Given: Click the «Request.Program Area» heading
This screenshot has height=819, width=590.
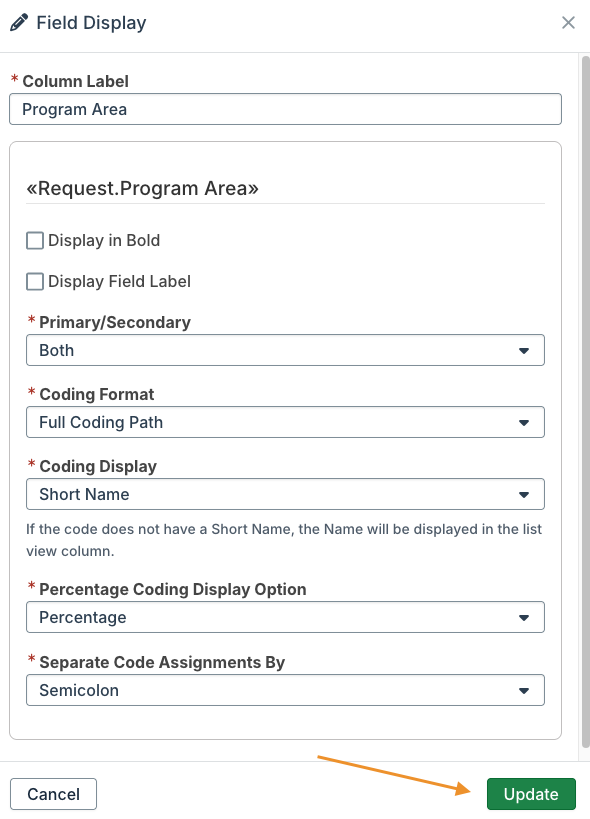Looking at the screenshot, I should pos(143,188).
